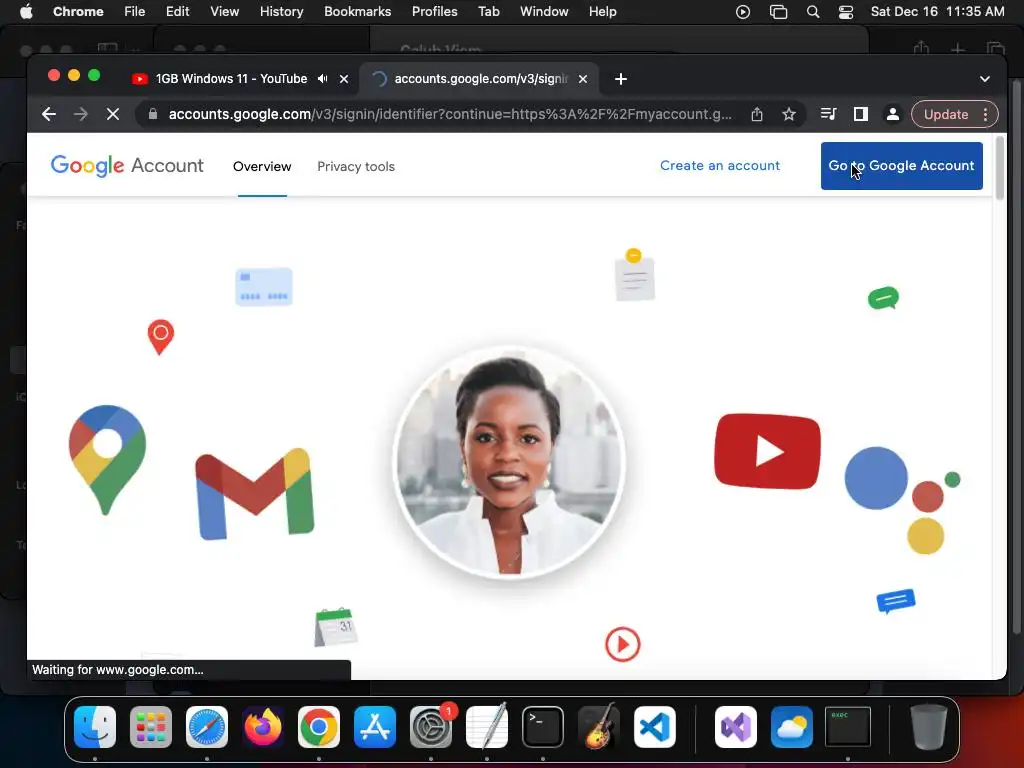The width and height of the screenshot is (1024, 768).
Task: Open the Apple menu
Action: pyautogui.click(x=25, y=12)
